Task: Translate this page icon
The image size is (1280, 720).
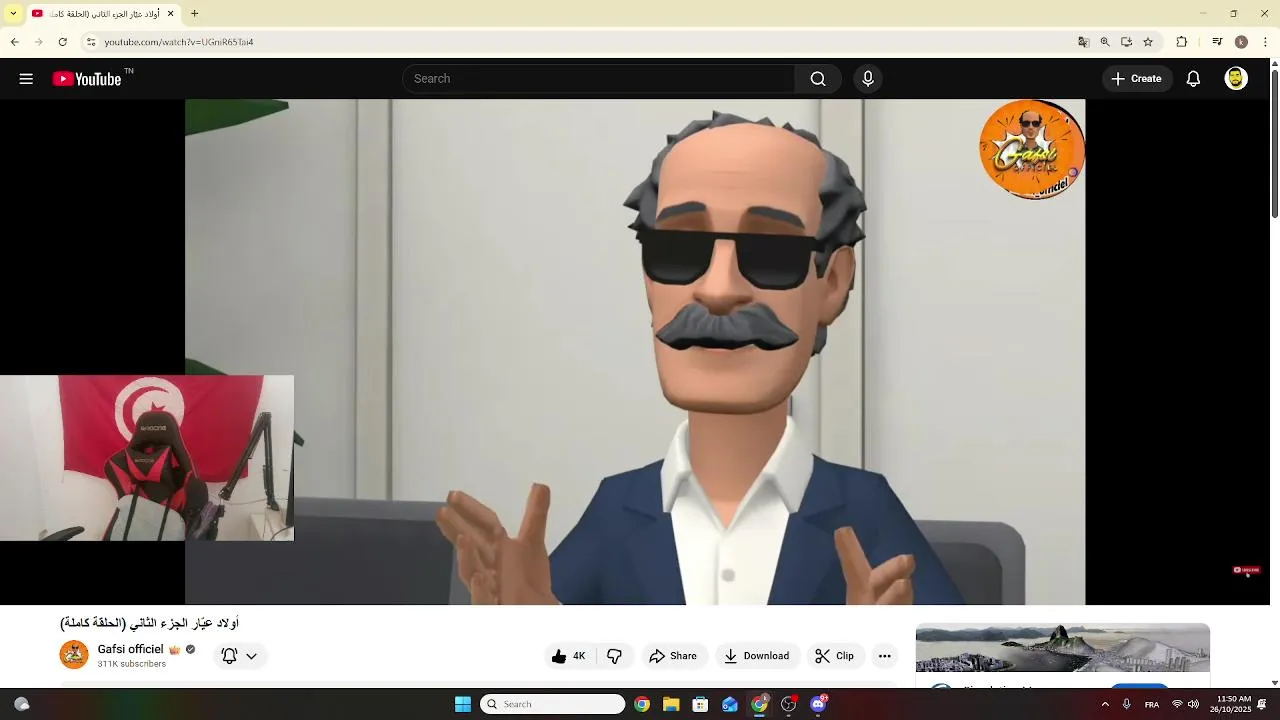Action: [x=1083, y=42]
